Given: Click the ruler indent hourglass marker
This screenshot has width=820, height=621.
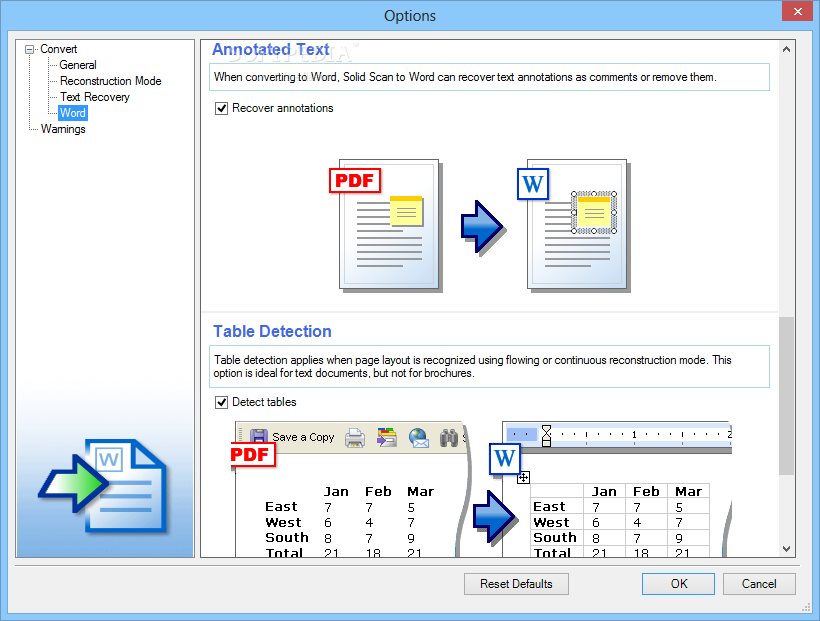Looking at the screenshot, I should click(x=546, y=435).
